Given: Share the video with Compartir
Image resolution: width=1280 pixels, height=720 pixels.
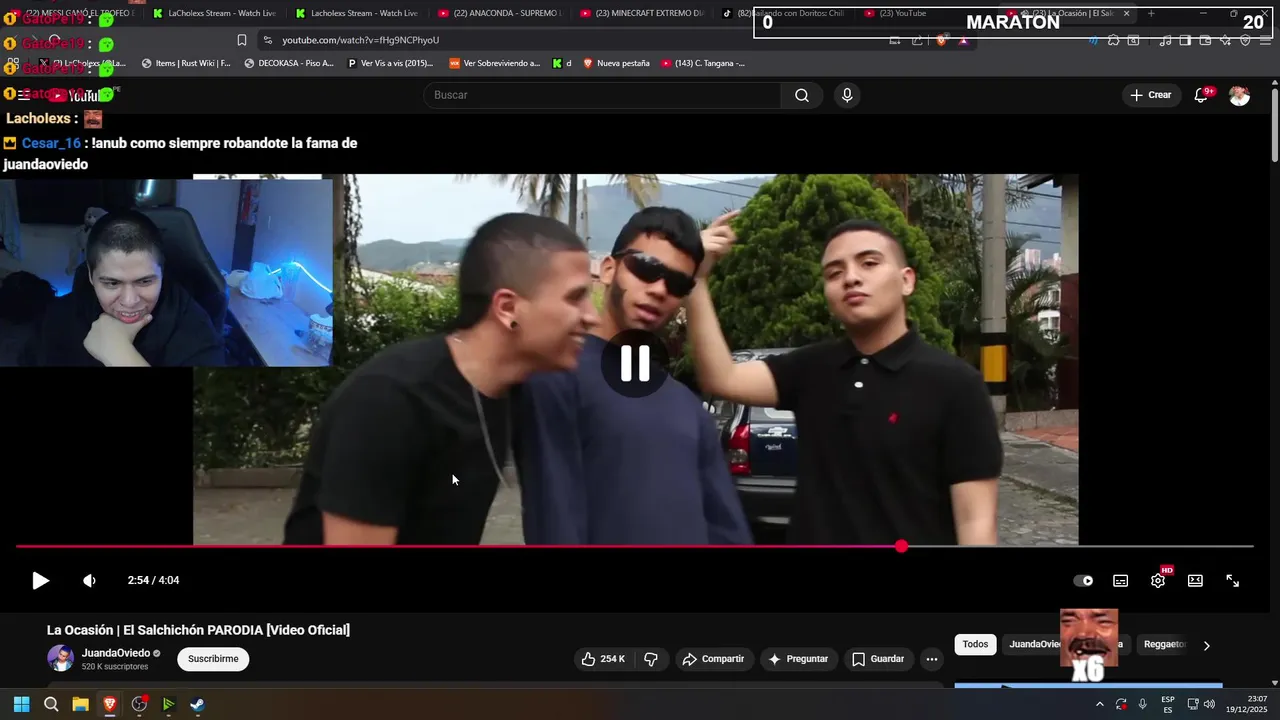Looking at the screenshot, I should coord(713,659).
